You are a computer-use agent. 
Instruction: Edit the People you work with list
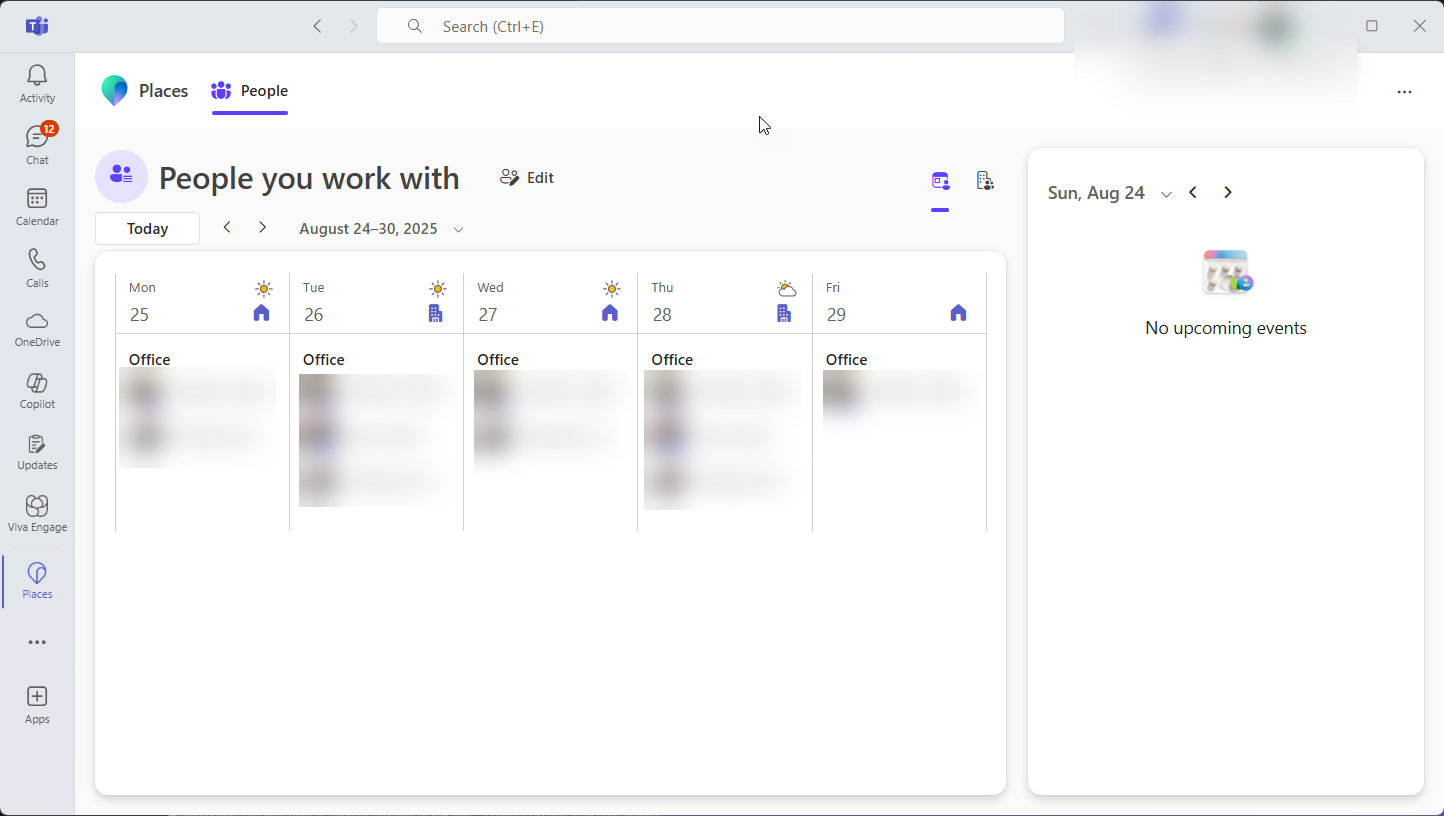click(527, 178)
